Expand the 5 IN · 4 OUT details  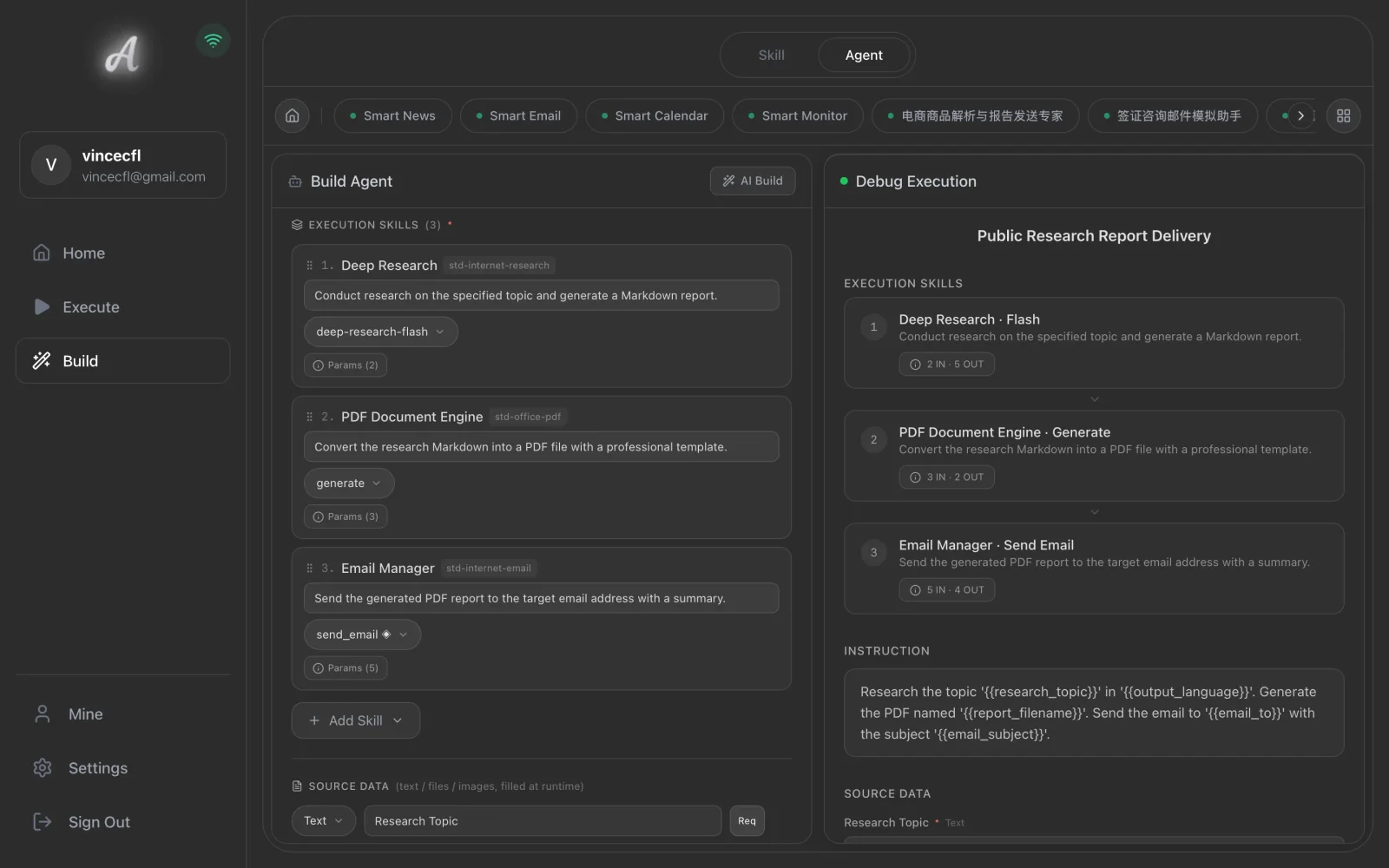click(x=946, y=590)
